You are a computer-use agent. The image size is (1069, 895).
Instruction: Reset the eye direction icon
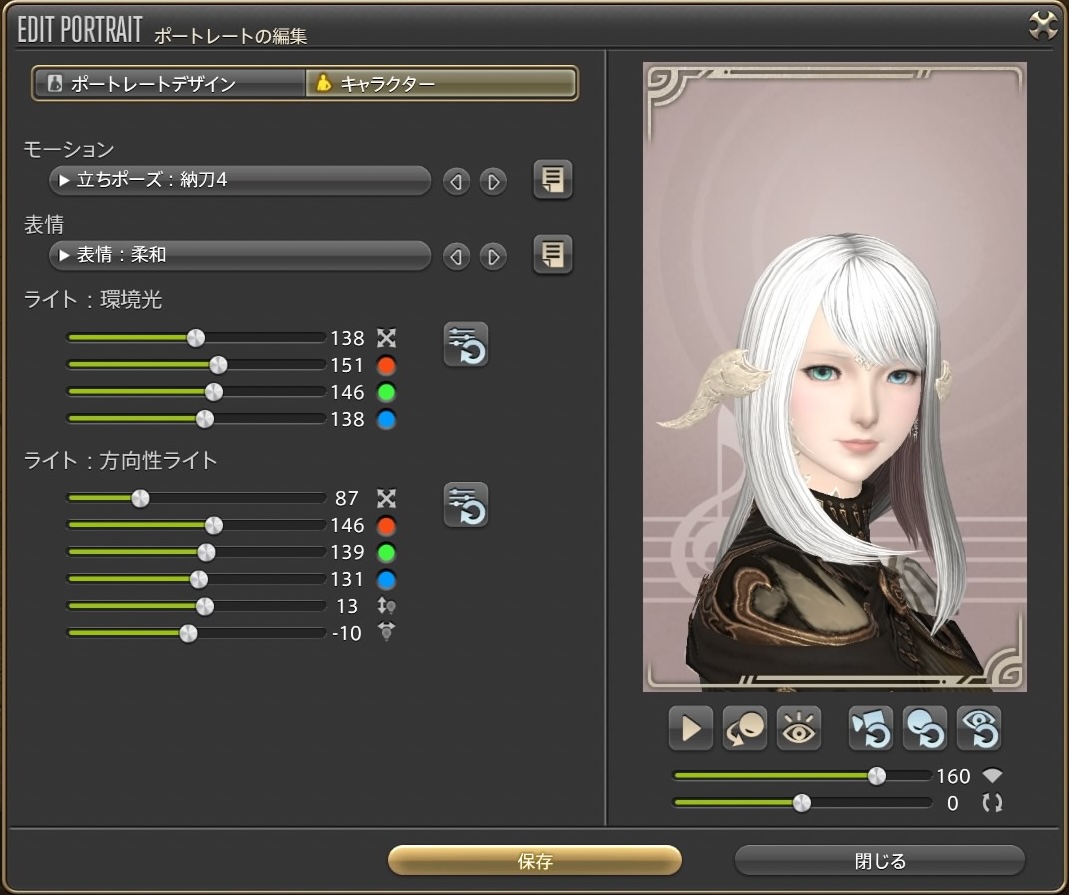point(978,729)
